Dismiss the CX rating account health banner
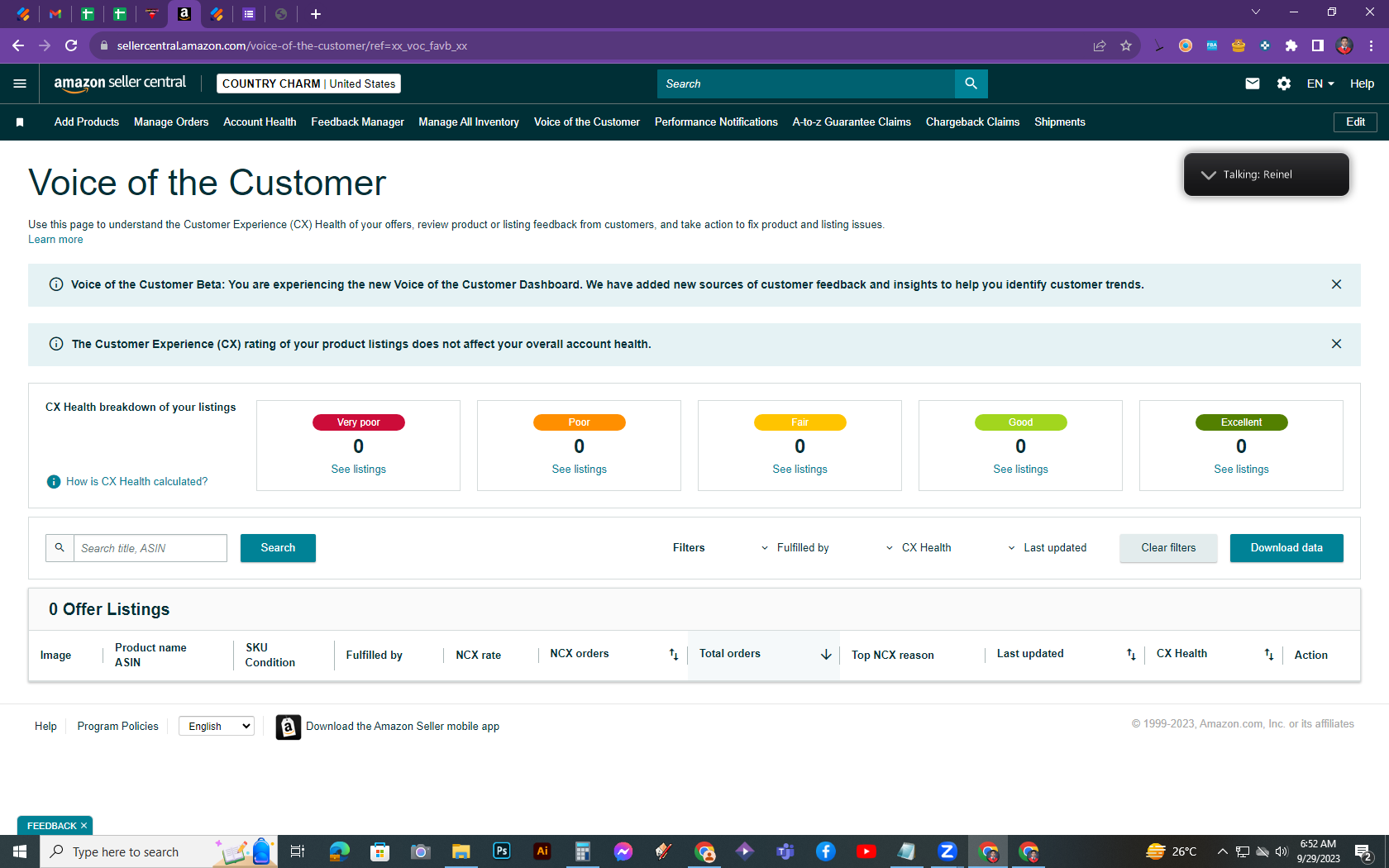Image resolution: width=1389 pixels, height=868 pixels. 1336,344
